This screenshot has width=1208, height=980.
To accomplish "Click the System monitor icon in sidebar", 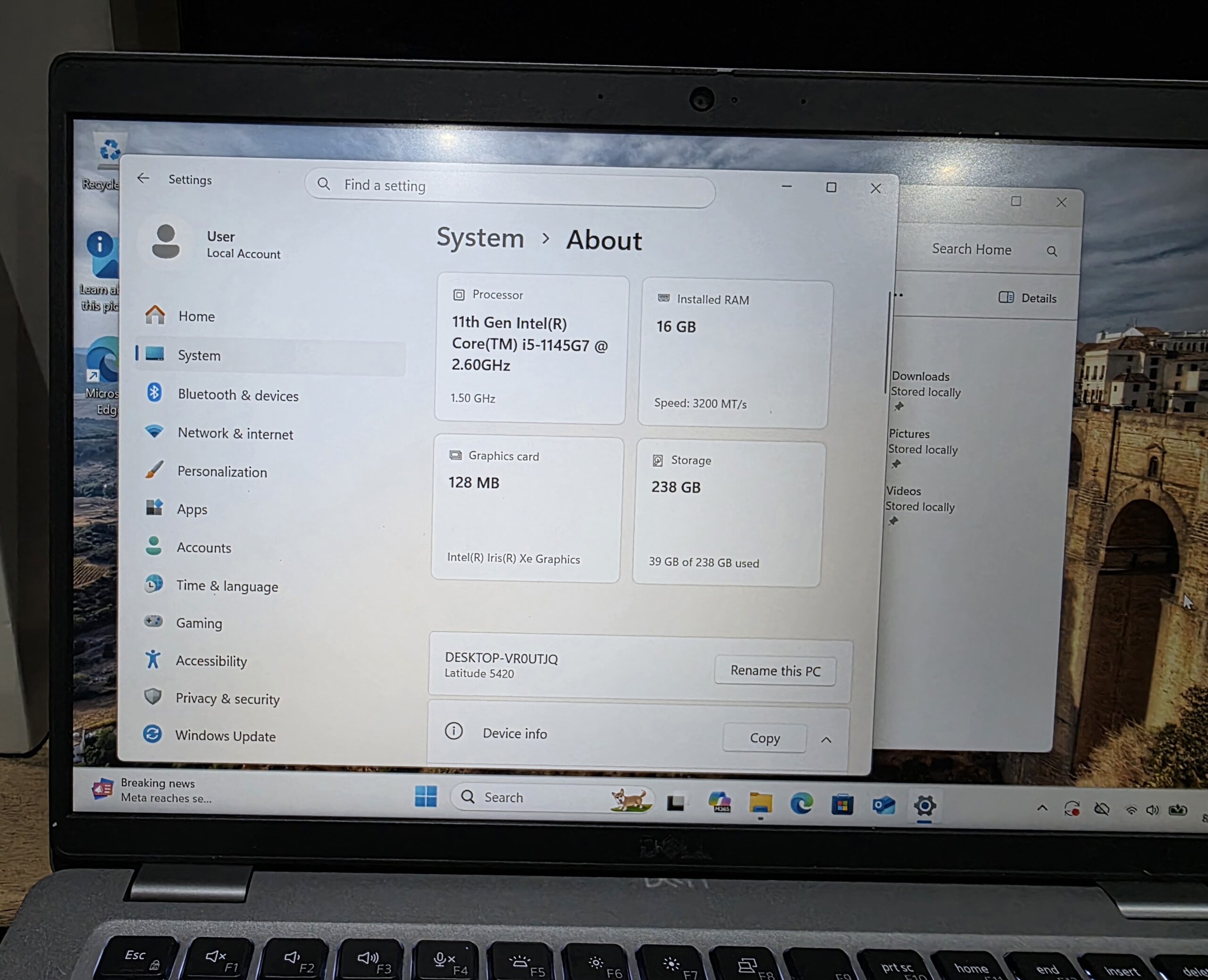I will pos(154,354).
